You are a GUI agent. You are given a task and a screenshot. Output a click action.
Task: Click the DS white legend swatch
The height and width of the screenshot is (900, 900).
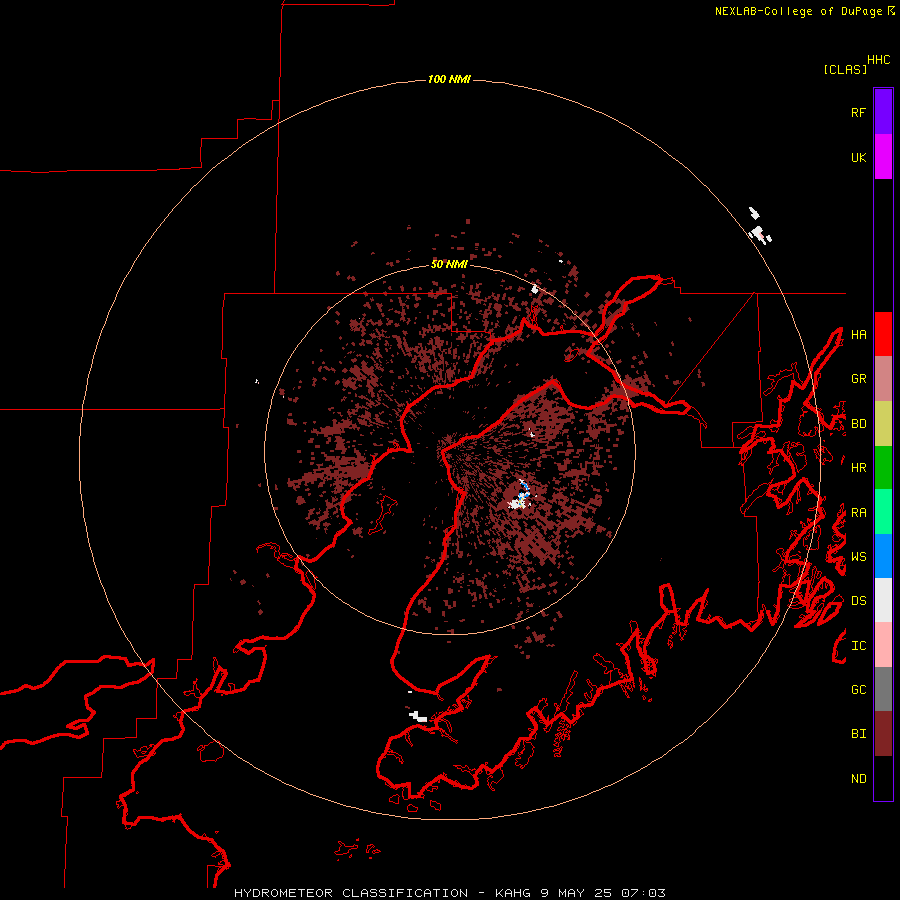point(883,600)
